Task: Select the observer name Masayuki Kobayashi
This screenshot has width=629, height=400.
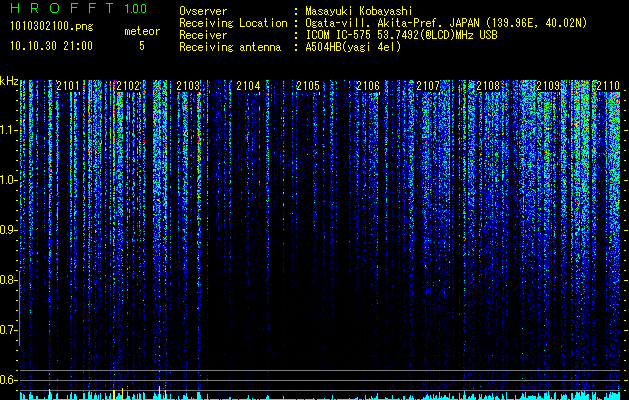Action: (359, 11)
